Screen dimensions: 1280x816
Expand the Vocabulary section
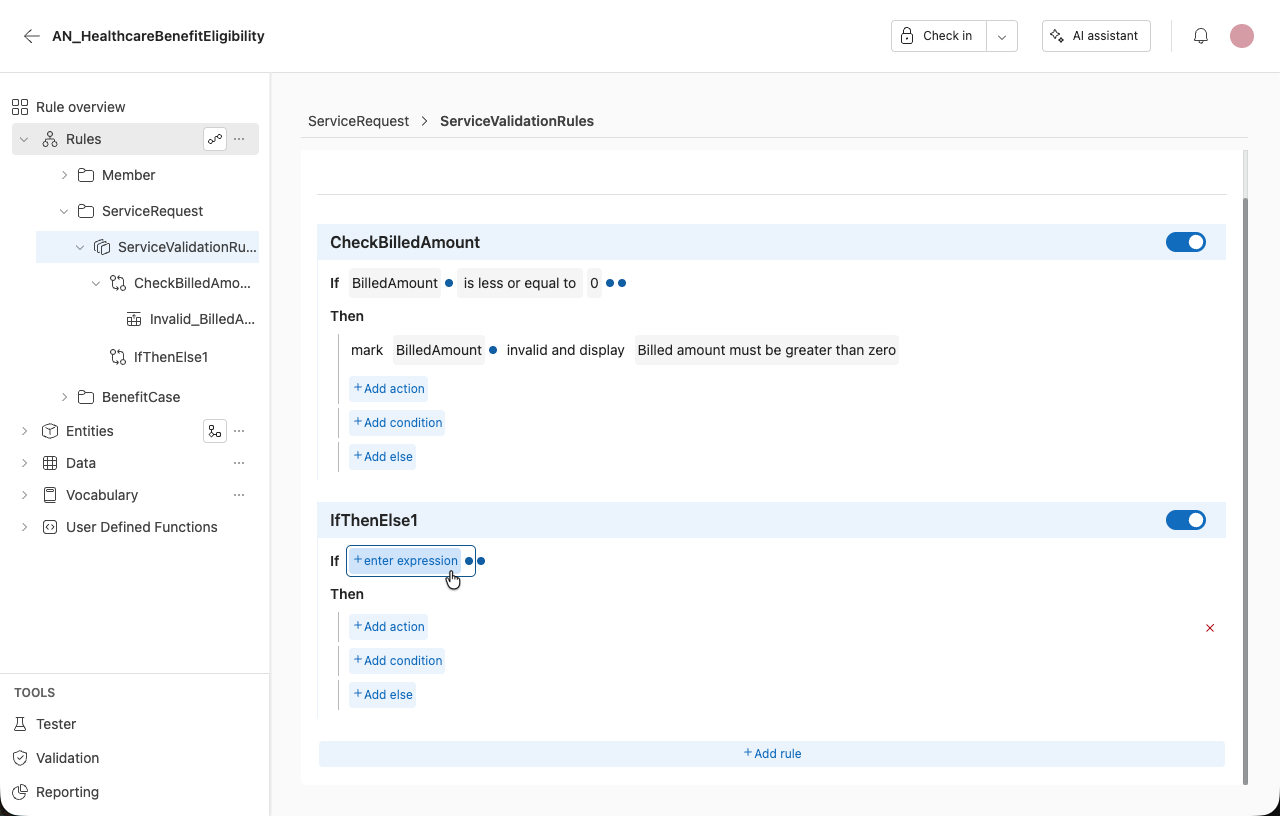point(24,495)
